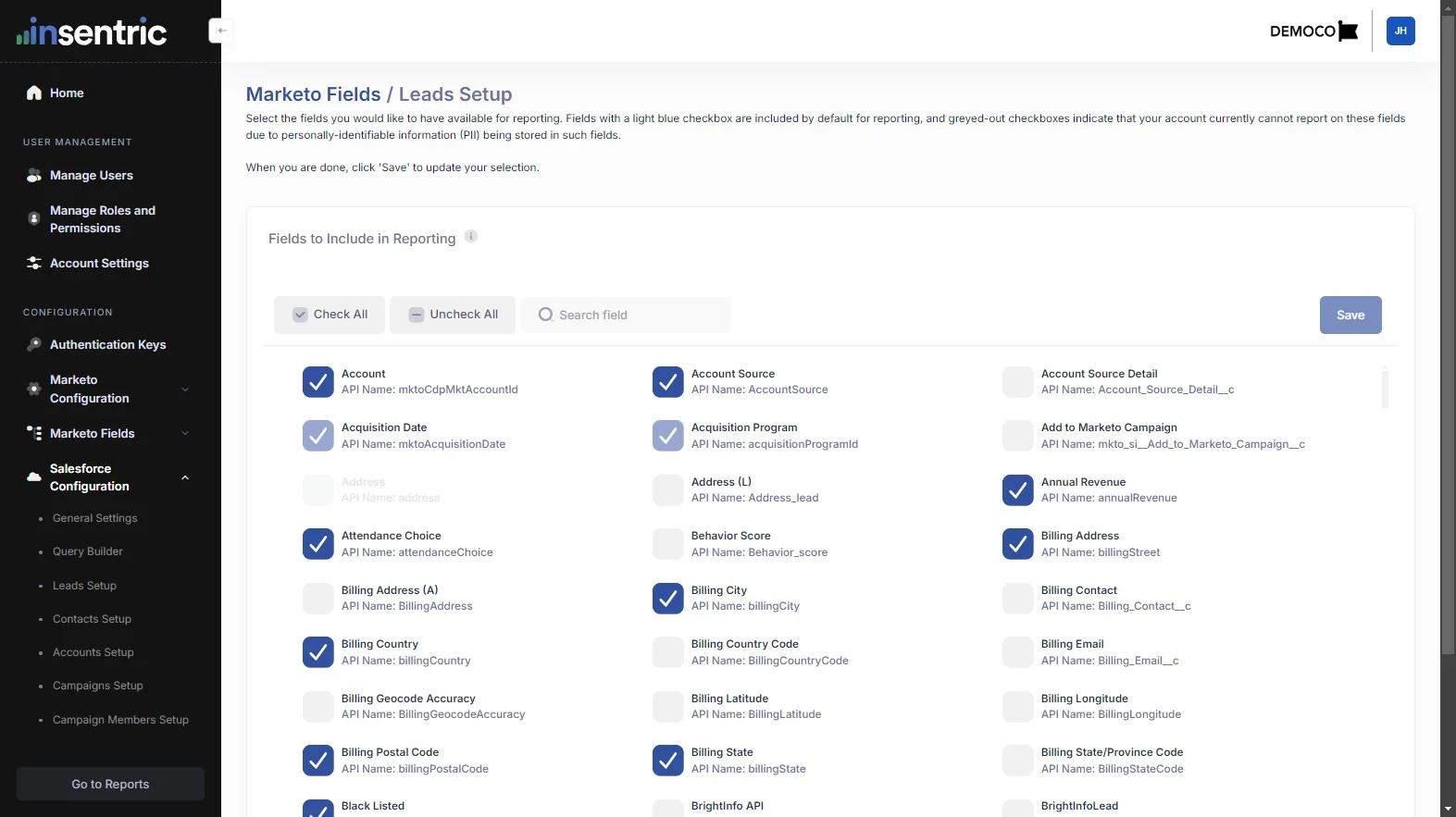Click the Manage Roles and Permissions icon
This screenshot has height=817, width=1456.
(34, 219)
